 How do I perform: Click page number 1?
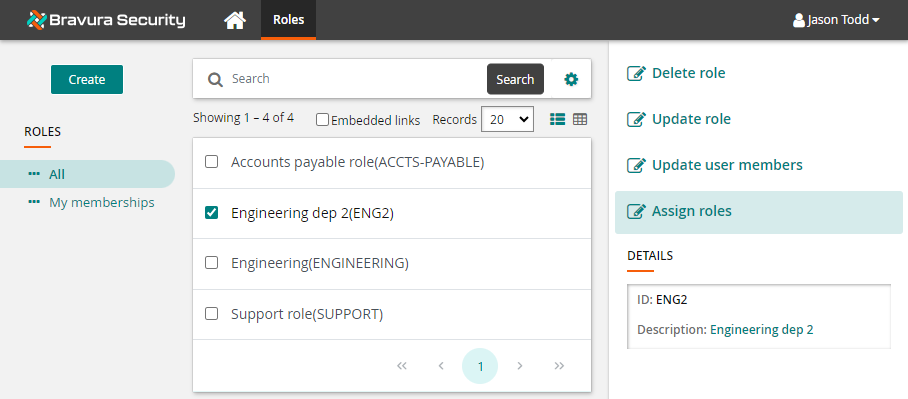(x=480, y=366)
